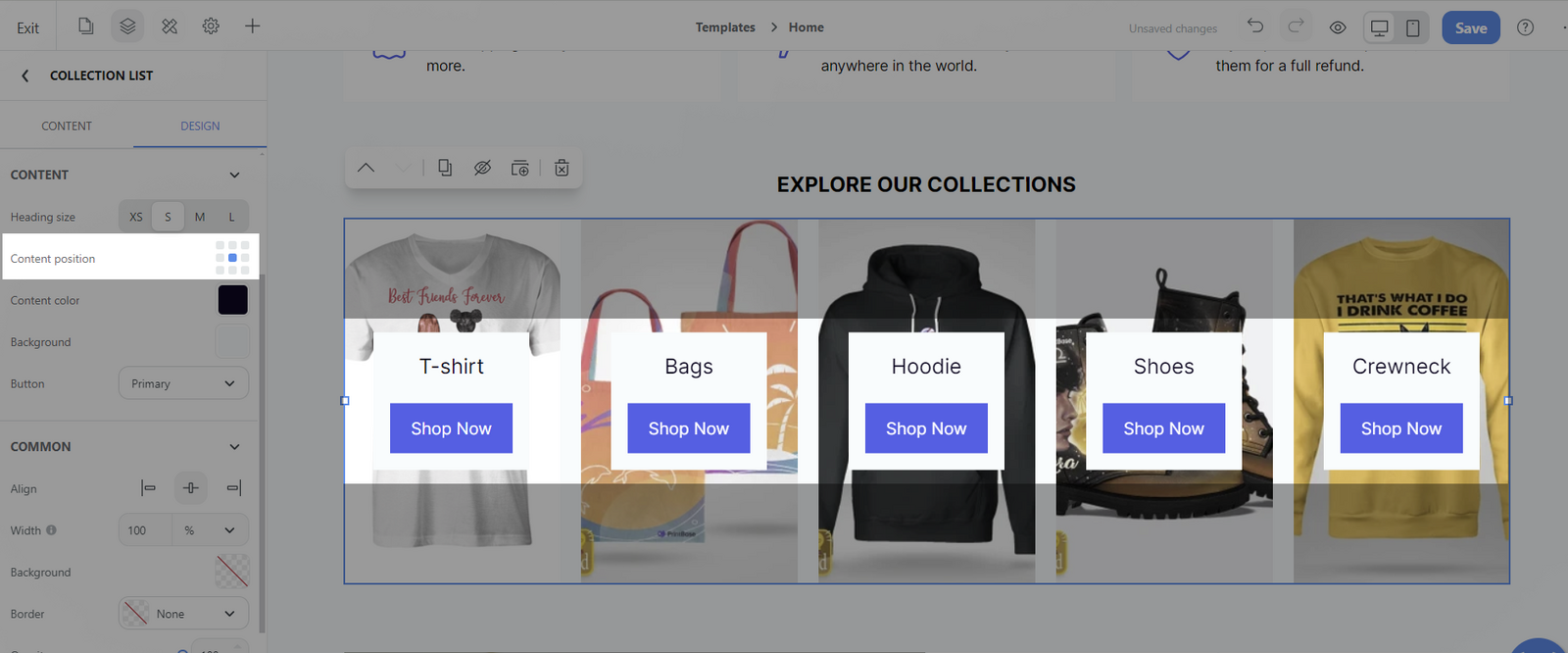
Task: Open the CONTENT Background color swatch
Action: tap(232, 342)
